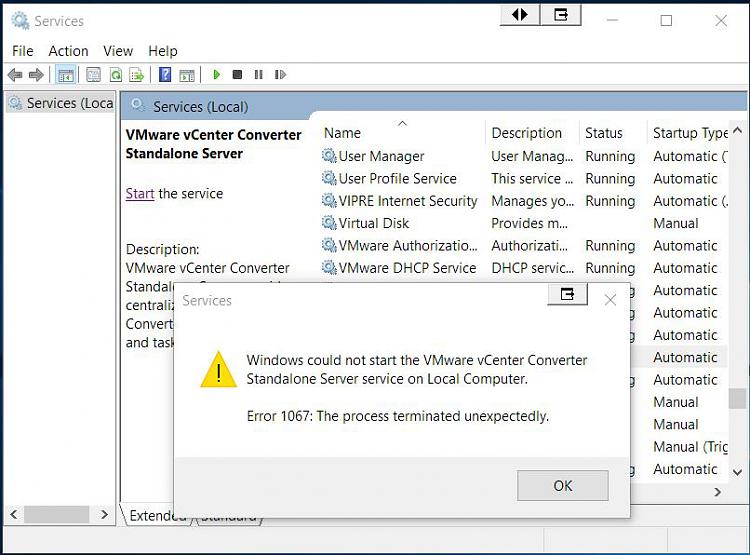Screen dimensions: 750x555
Task: Open the File menu
Action: (22, 51)
